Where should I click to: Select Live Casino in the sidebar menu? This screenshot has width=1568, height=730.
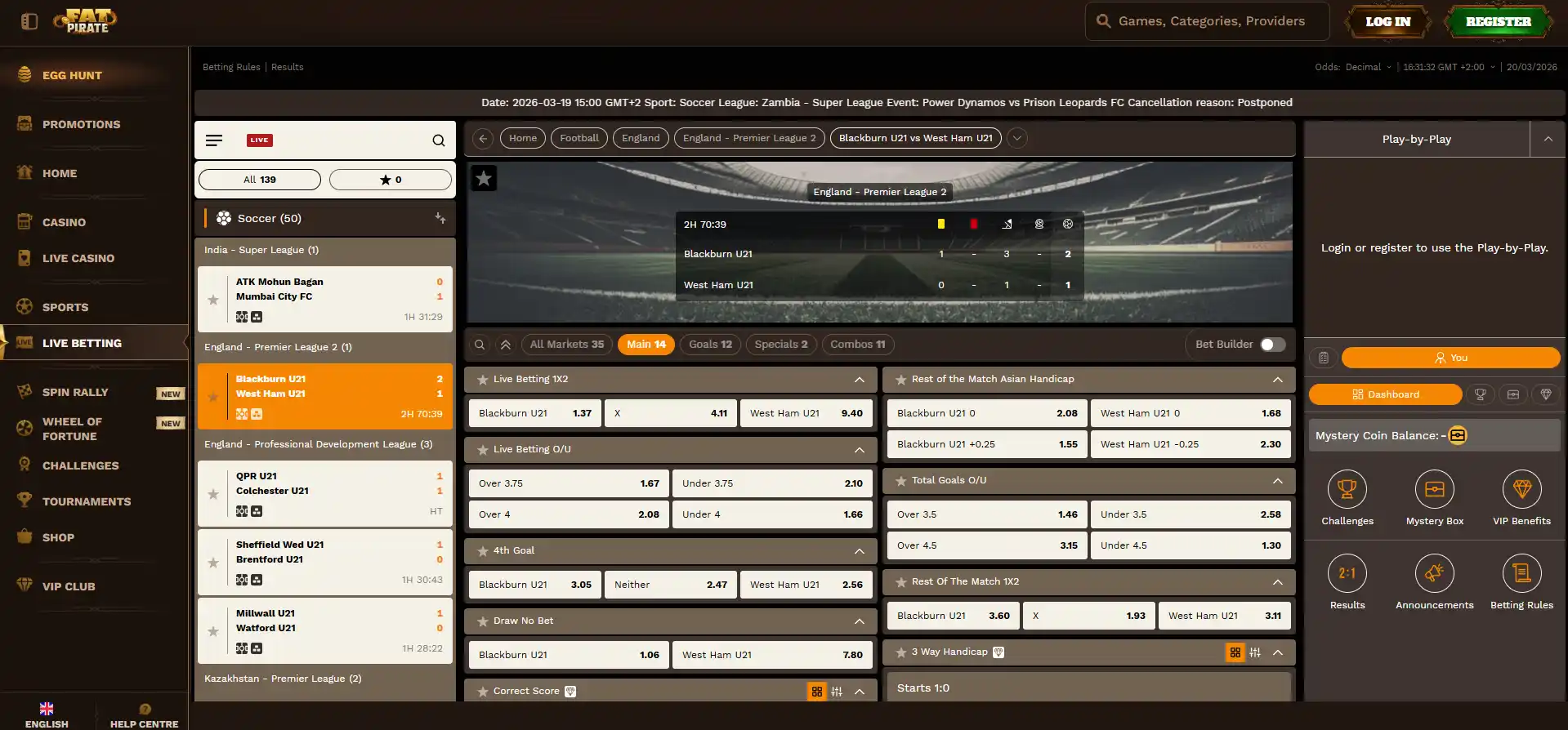pyautogui.click(x=78, y=258)
